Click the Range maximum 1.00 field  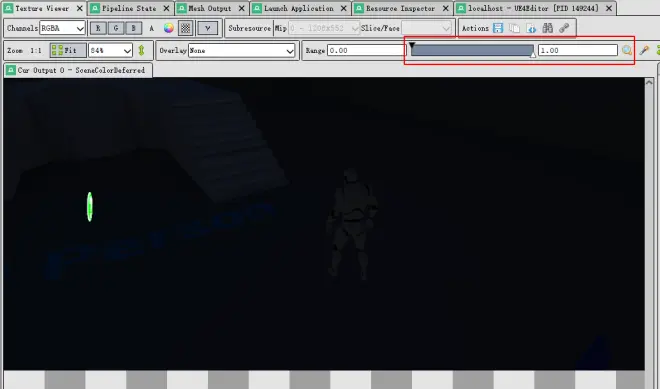click(x=578, y=51)
